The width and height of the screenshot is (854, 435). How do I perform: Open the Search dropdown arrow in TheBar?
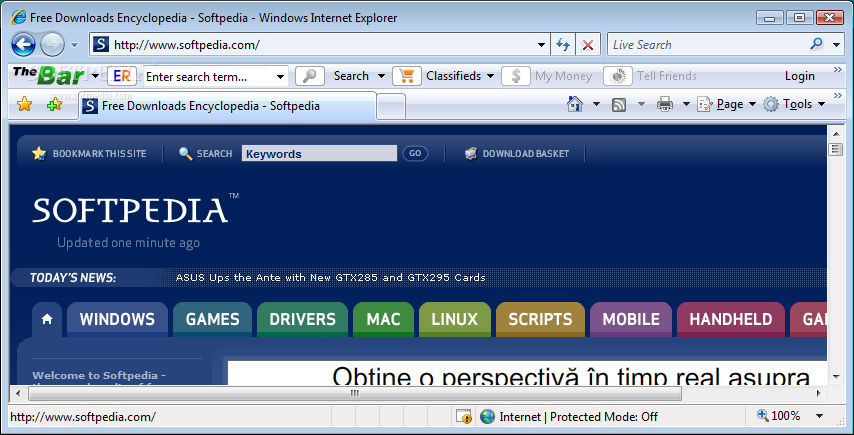click(x=381, y=76)
